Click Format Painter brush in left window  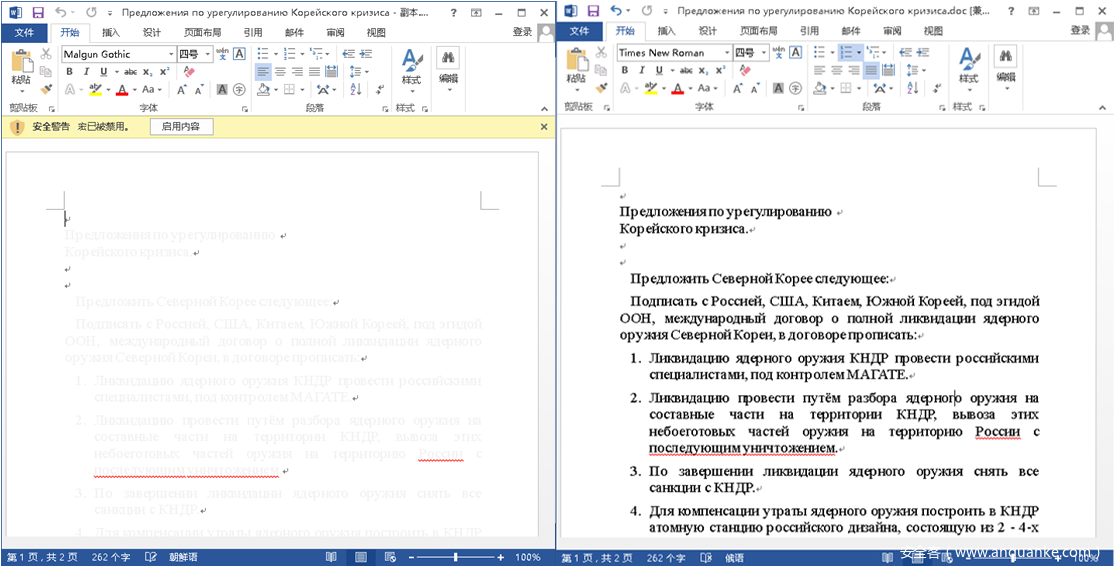click(x=44, y=88)
